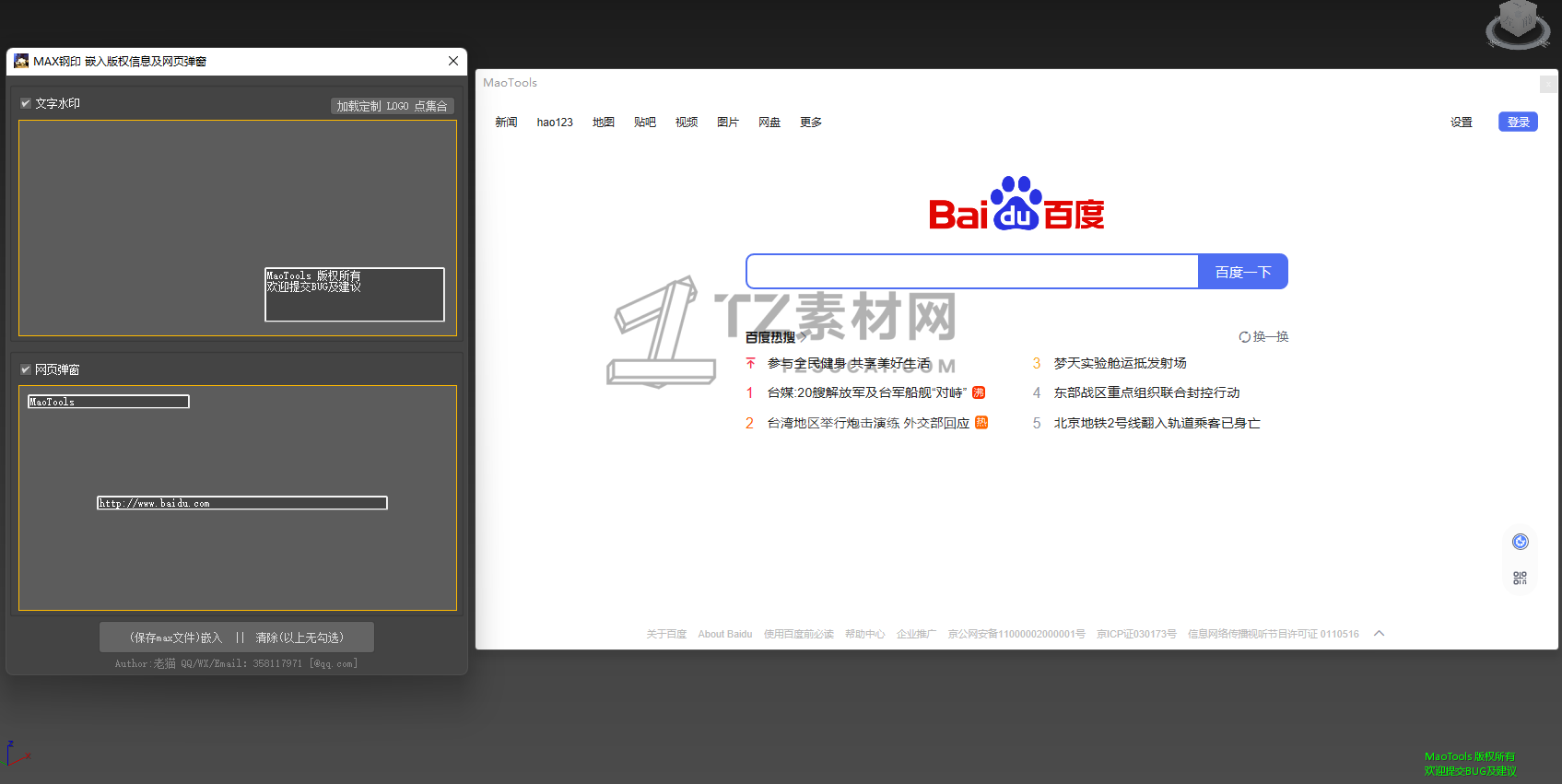
Task: Open hao123 in Baidu top navigation
Action: [x=555, y=122]
